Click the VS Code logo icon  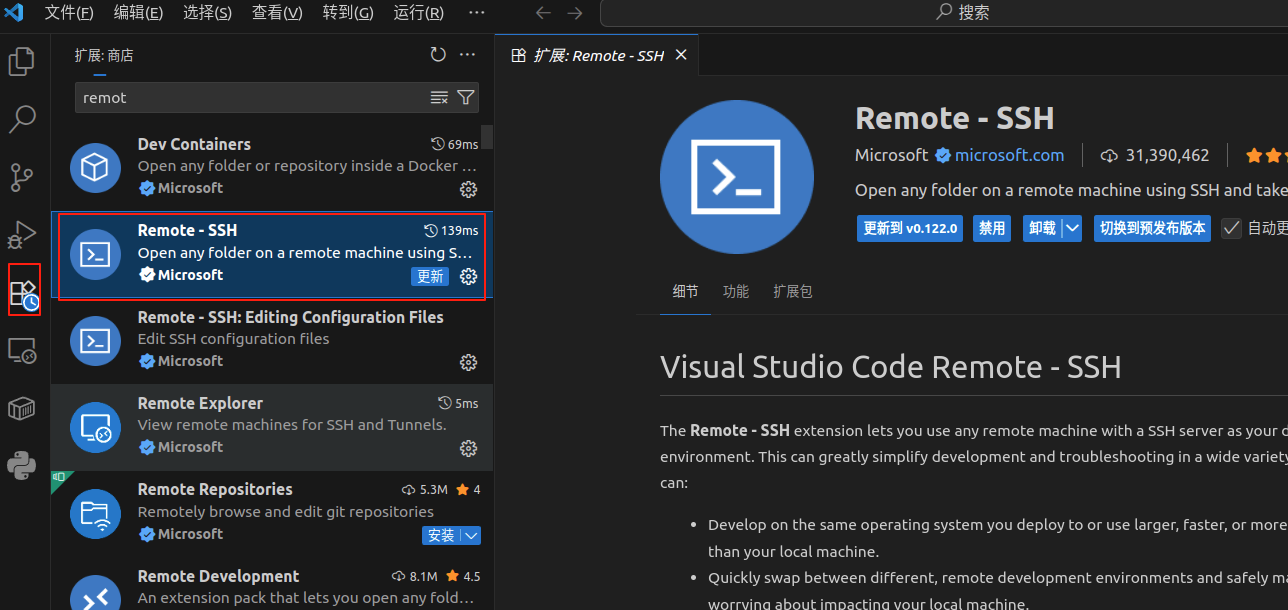pos(14,12)
